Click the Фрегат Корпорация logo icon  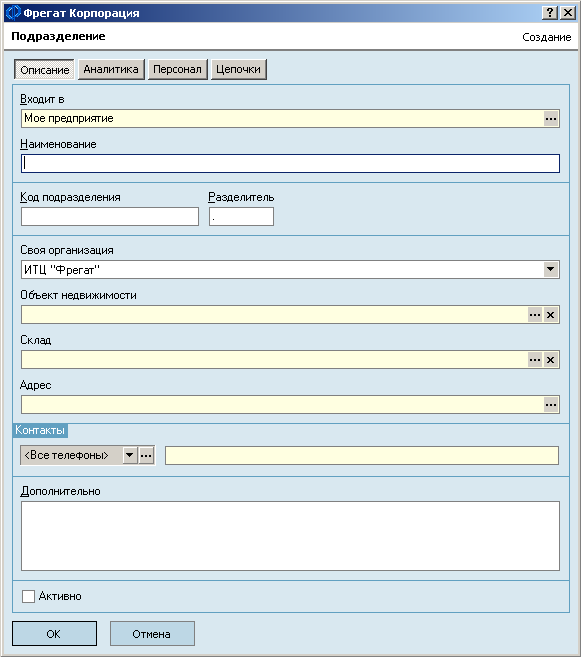point(13,13)
